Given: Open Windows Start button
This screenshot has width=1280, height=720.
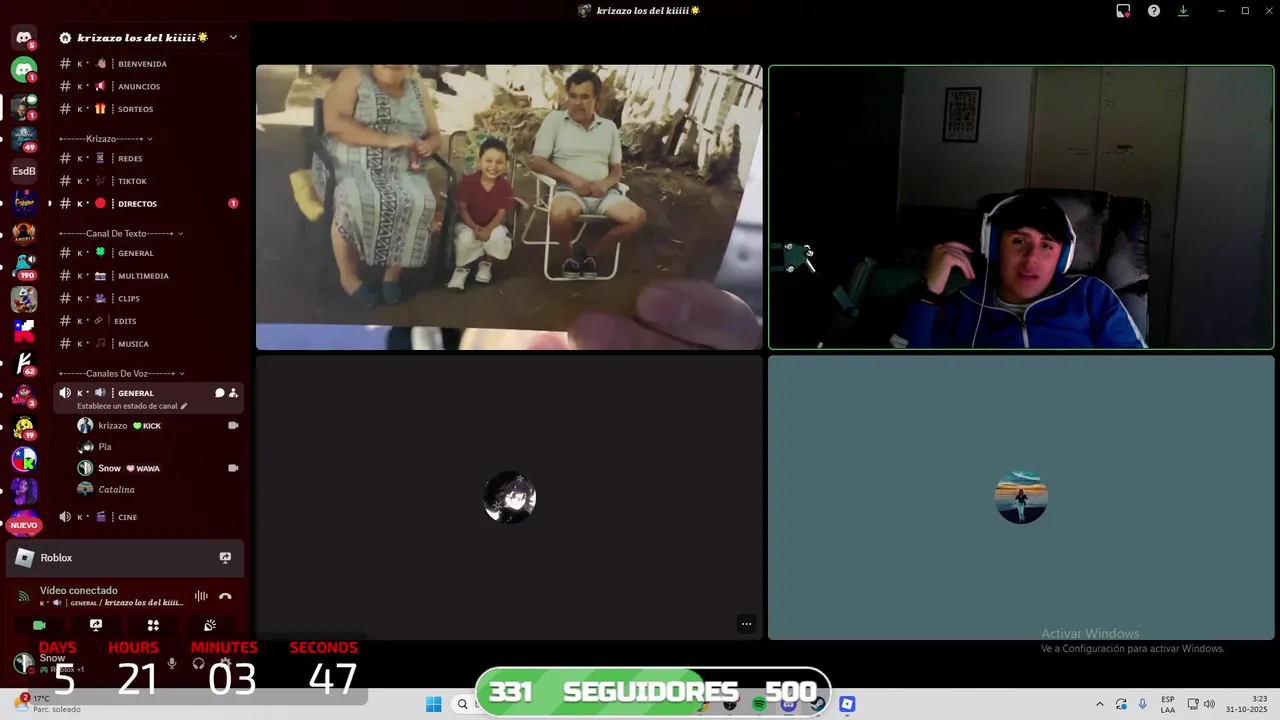Looking at the screenshot, I should (434, 704).
